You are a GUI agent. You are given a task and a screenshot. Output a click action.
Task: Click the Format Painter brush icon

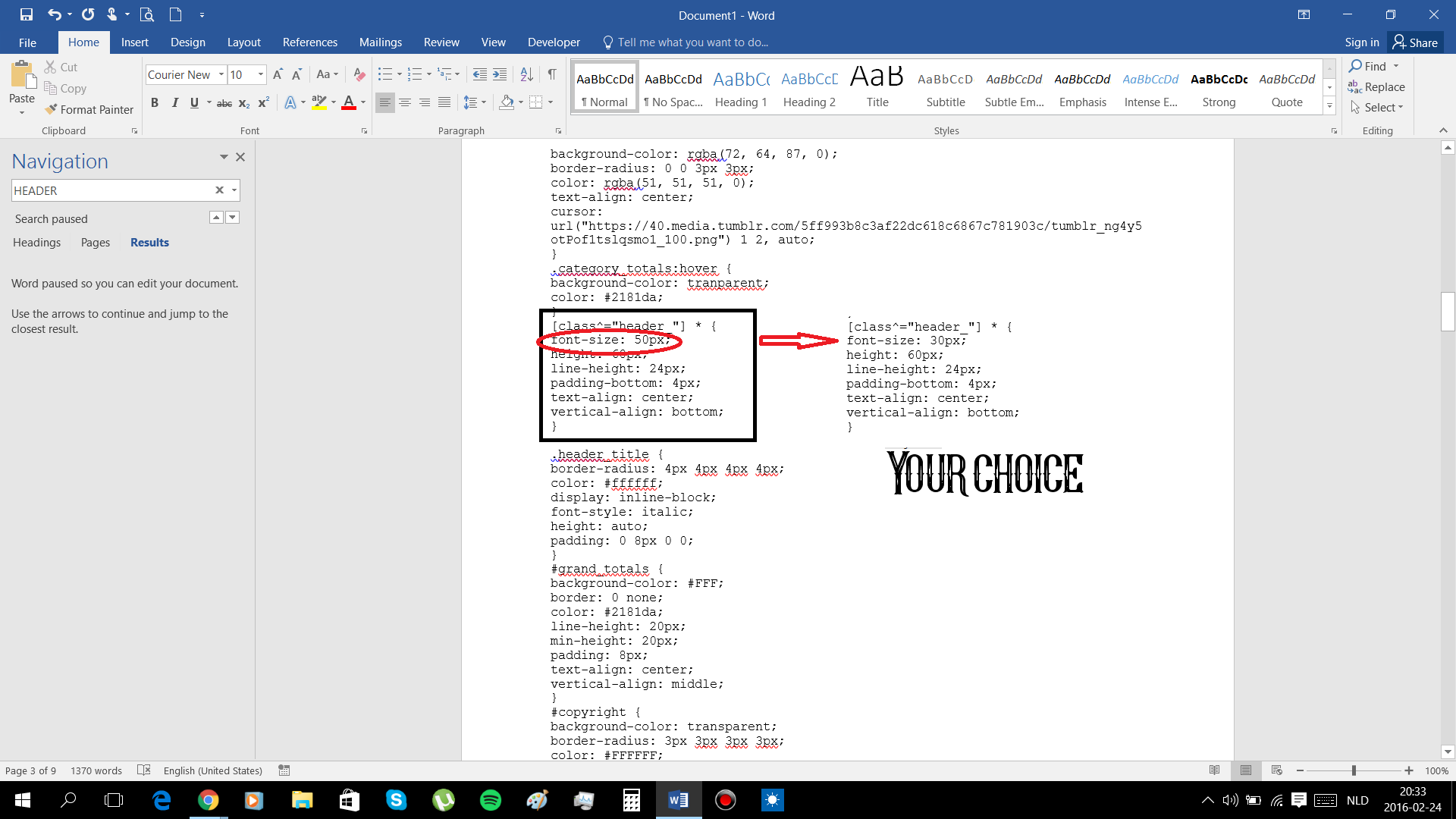51,109
